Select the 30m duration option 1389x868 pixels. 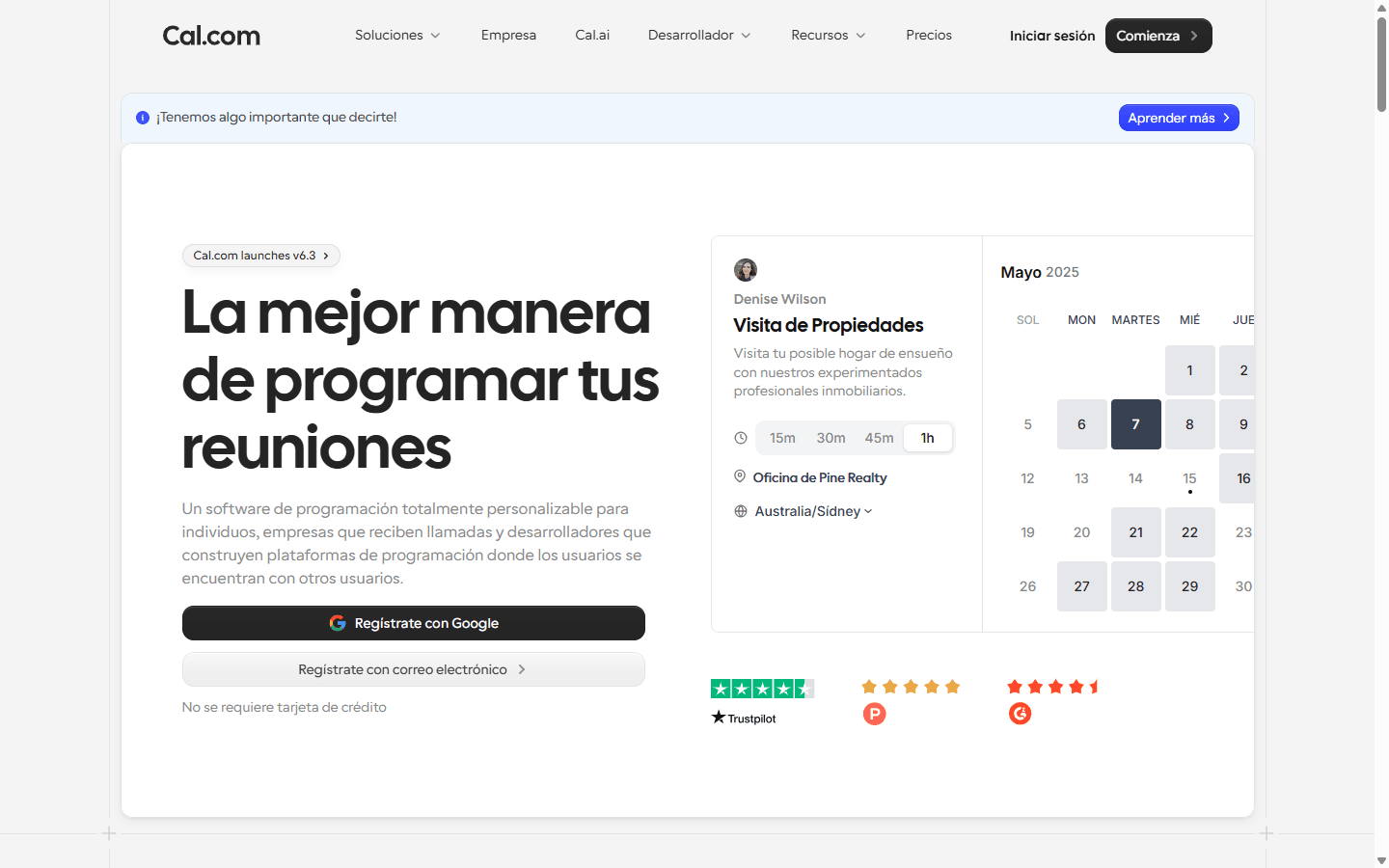coord(831,438)
